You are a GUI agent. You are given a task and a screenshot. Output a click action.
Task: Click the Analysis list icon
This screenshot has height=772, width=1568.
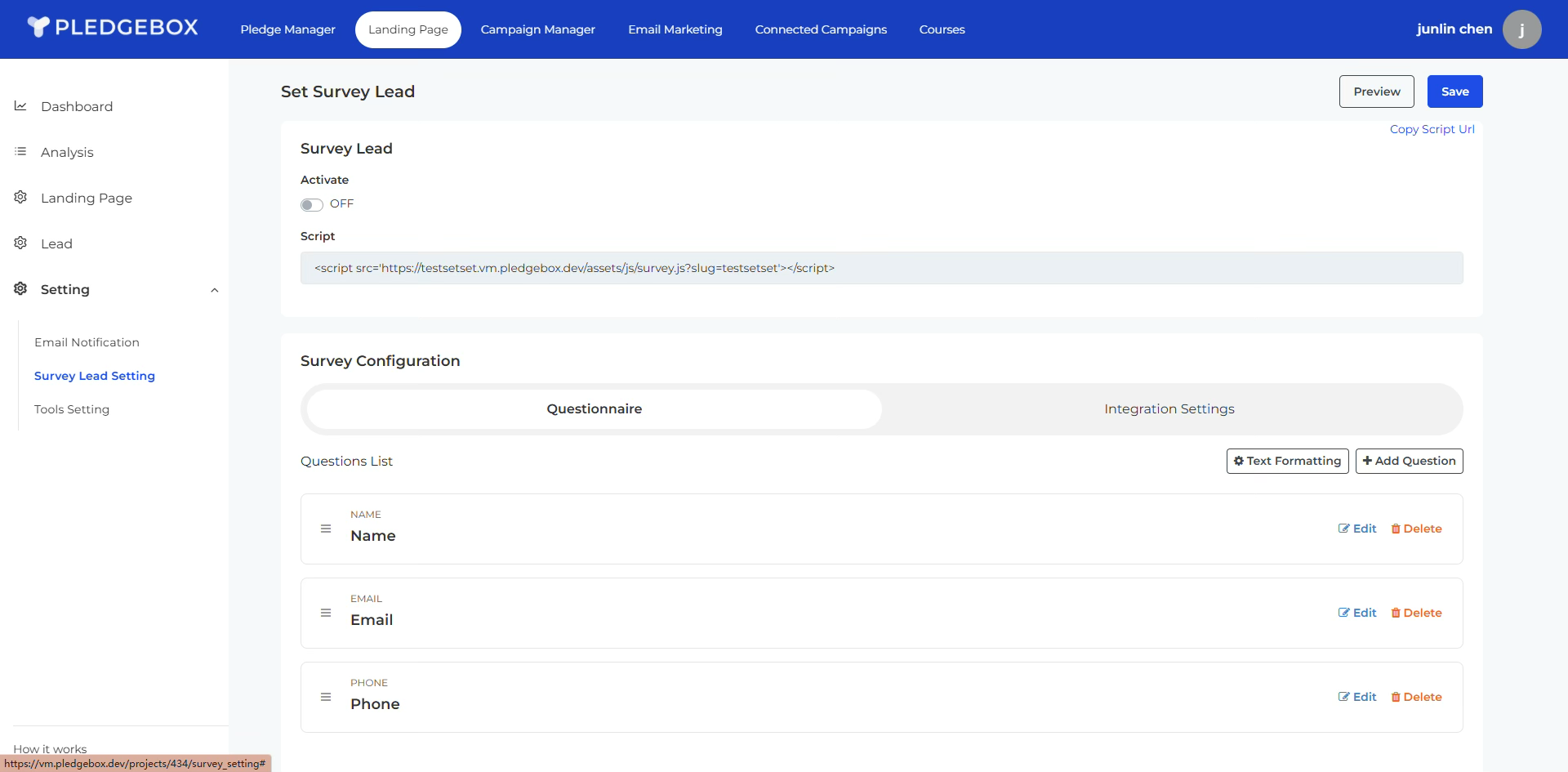[x=20, y=152]
